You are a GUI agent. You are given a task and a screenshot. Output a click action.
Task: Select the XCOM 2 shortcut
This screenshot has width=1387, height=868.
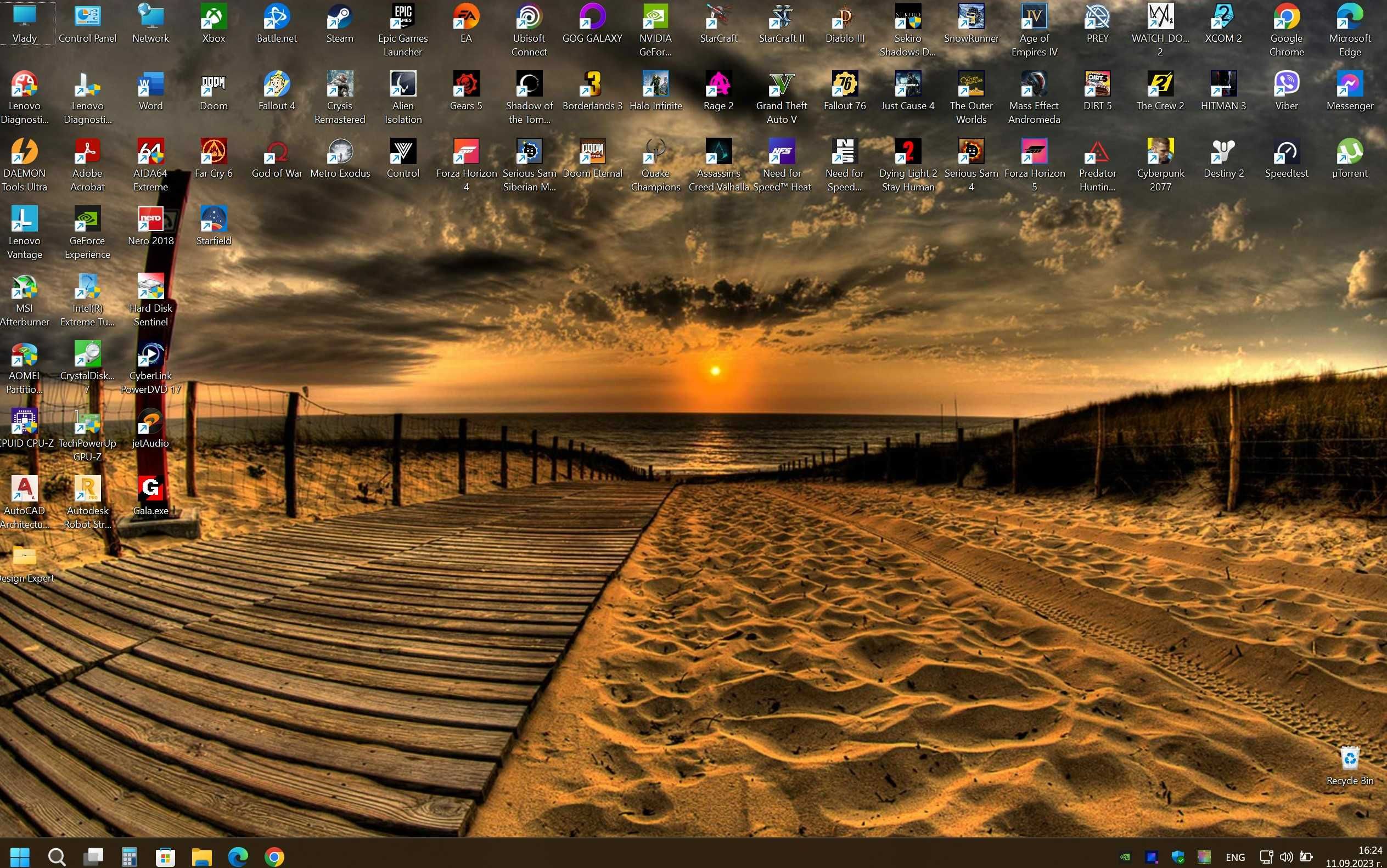[x=1223, y=24]
